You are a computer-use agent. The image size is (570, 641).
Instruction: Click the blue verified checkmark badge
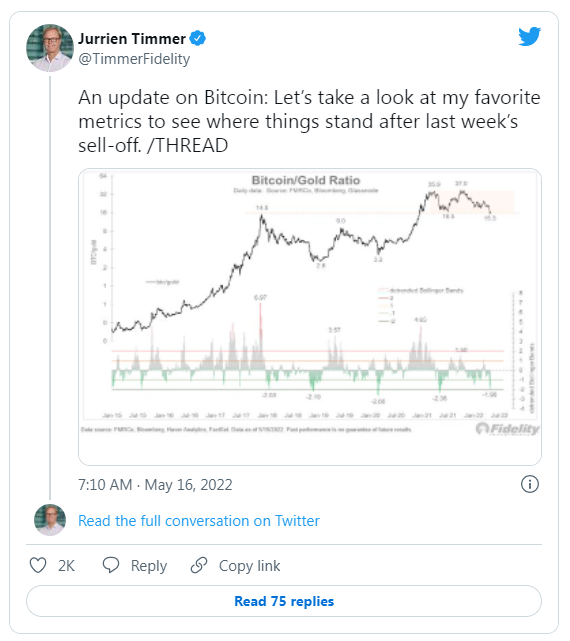[198, 38]
